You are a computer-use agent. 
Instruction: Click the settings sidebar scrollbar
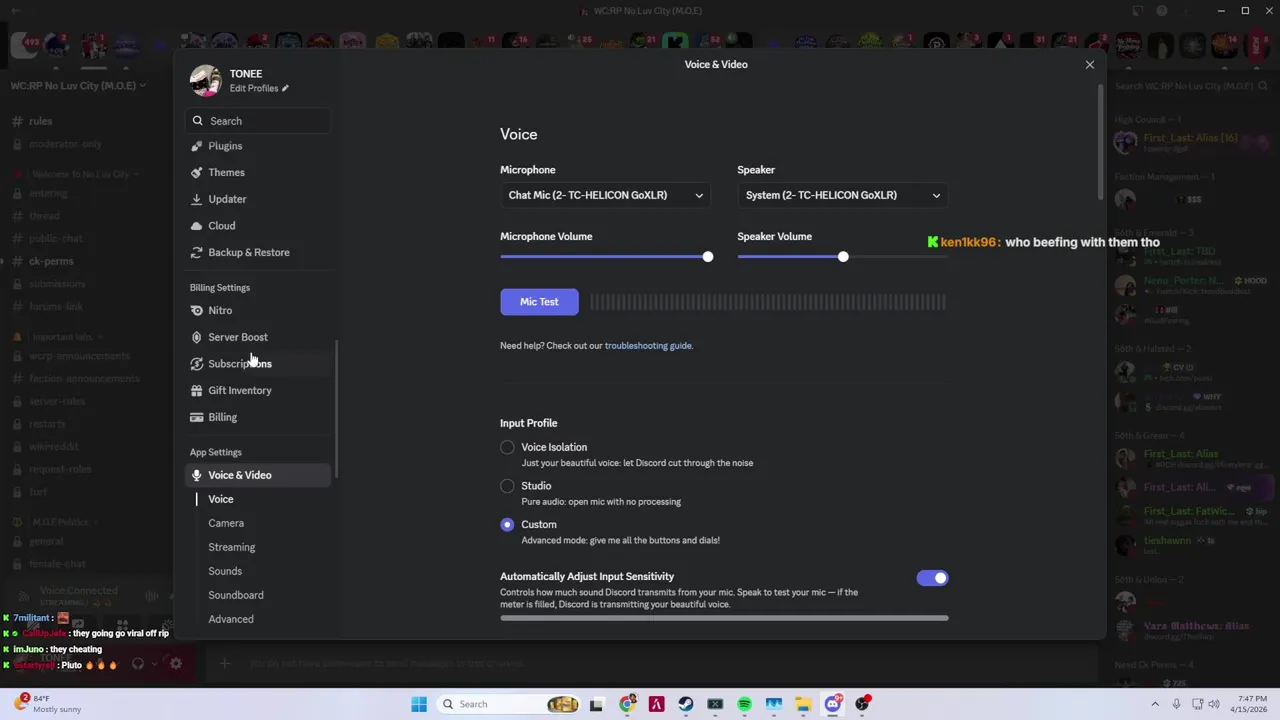click(x=336, y=410)
